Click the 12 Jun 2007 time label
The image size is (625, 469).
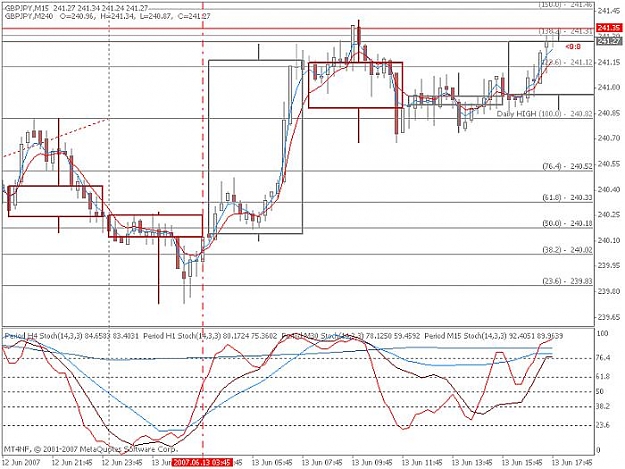[x=21, y=462]
